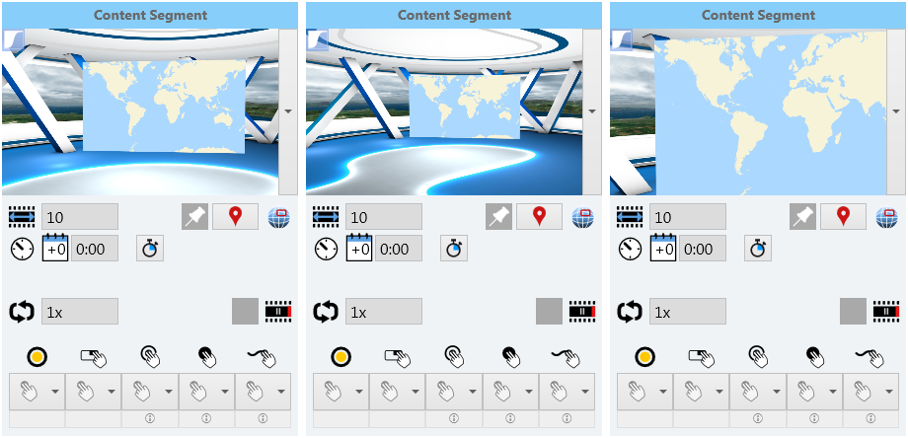
Task: Click the red map marker button in middle panel
Action: click(x=539, y=217)
